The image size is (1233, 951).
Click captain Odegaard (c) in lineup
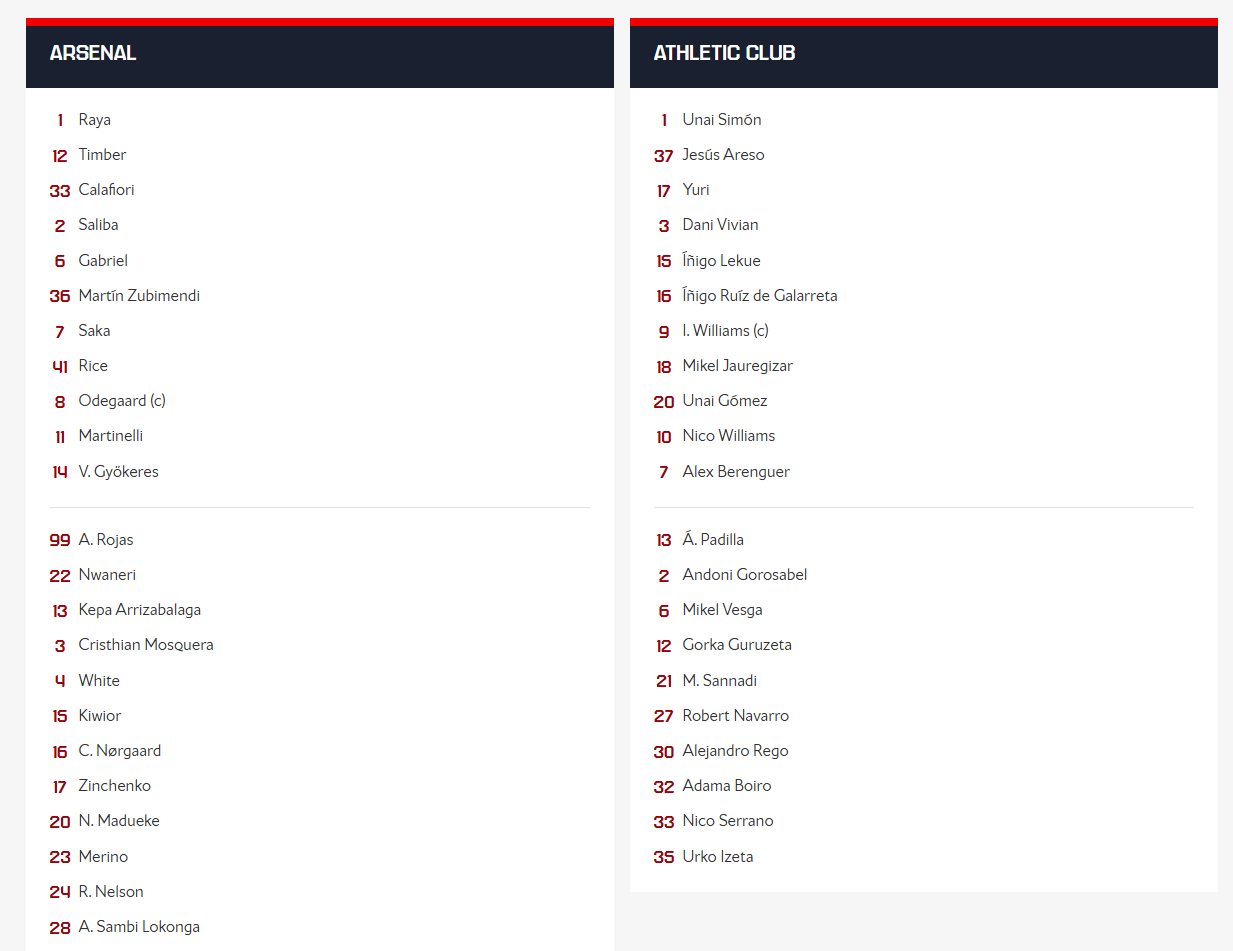(122, 401)
